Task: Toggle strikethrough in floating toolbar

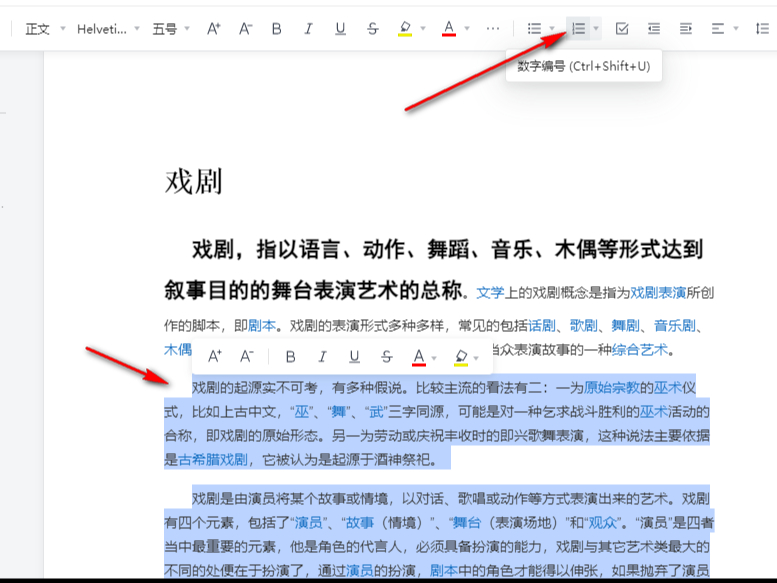Action: click(x=387, y=357)
